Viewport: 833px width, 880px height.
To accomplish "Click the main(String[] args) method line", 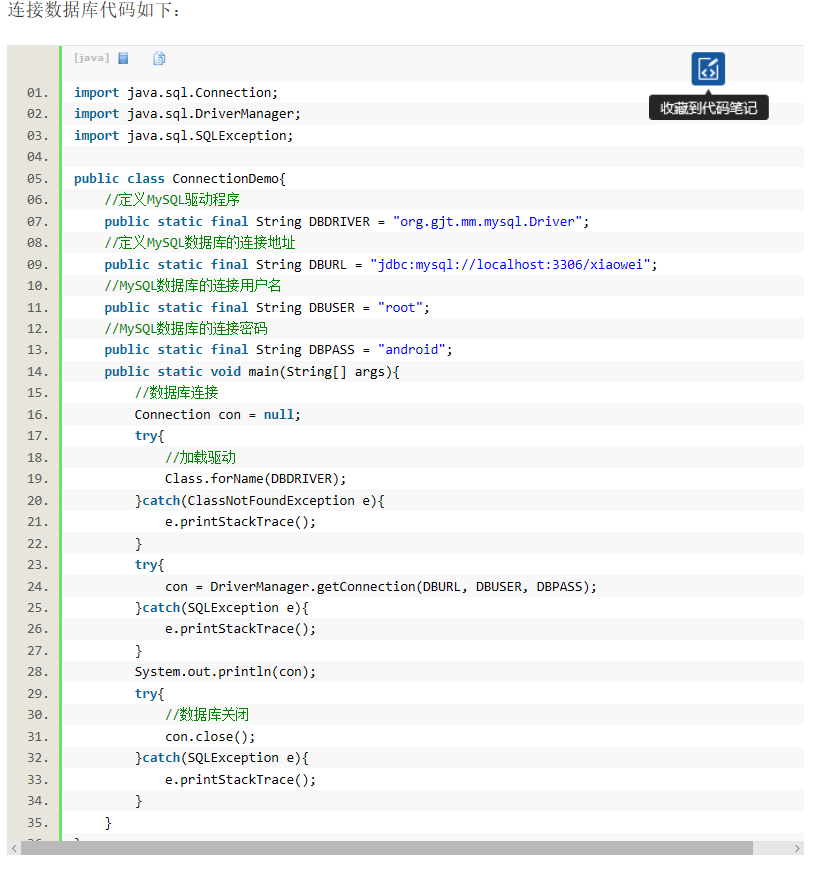I will click(252, 372).
